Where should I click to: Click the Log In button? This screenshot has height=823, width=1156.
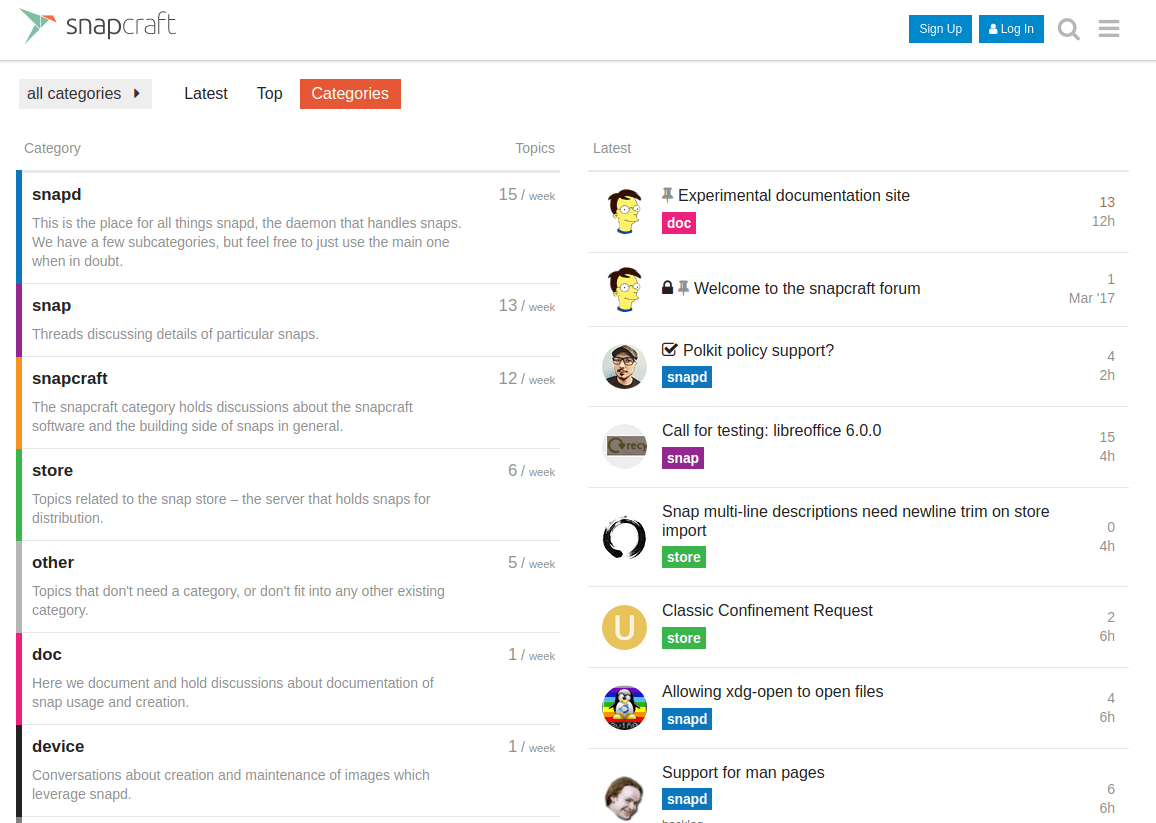pyautogui.click(x=1011, y=29)
